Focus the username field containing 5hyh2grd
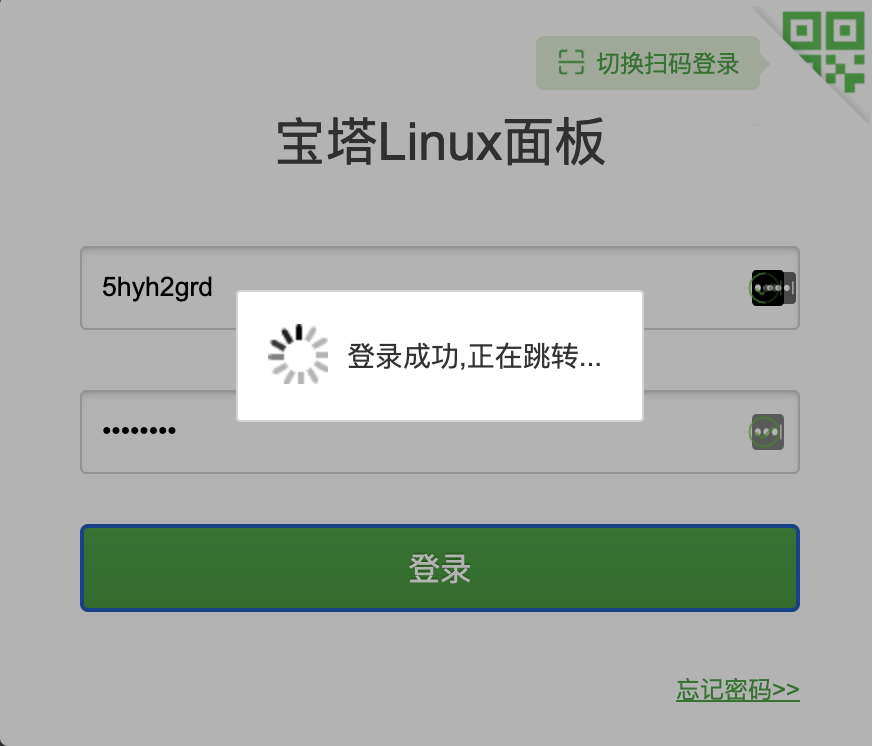 click(x=440, y=288)
